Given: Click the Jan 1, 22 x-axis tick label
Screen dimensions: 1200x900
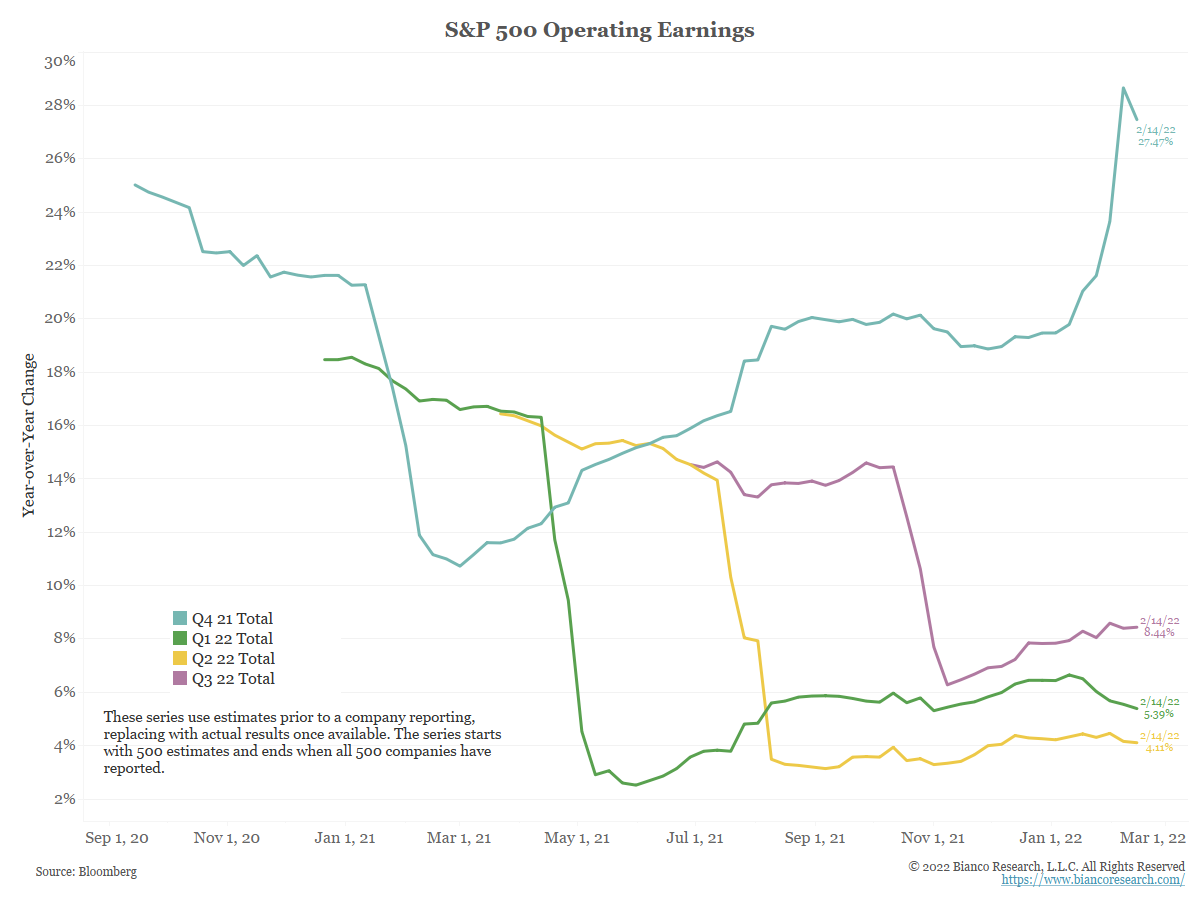Looking at the screenshot, I should tap(1052, 838).
